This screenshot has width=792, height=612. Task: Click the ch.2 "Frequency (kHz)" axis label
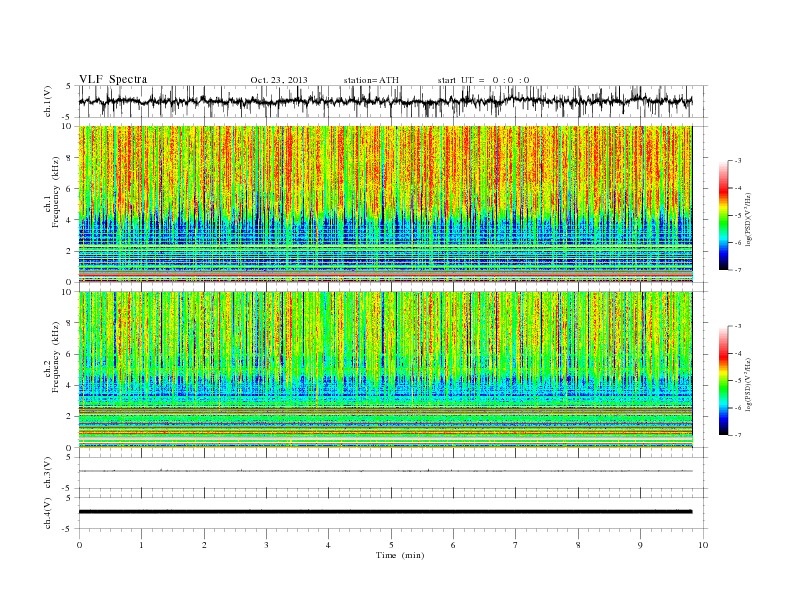[x=56, y=356]
